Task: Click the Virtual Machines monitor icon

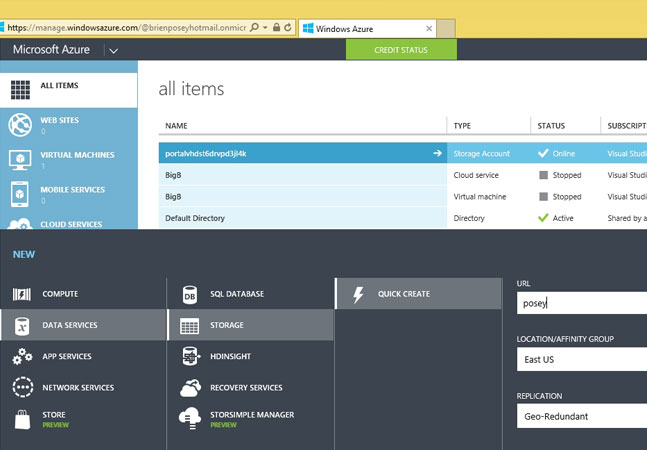Action: (20, 160)
